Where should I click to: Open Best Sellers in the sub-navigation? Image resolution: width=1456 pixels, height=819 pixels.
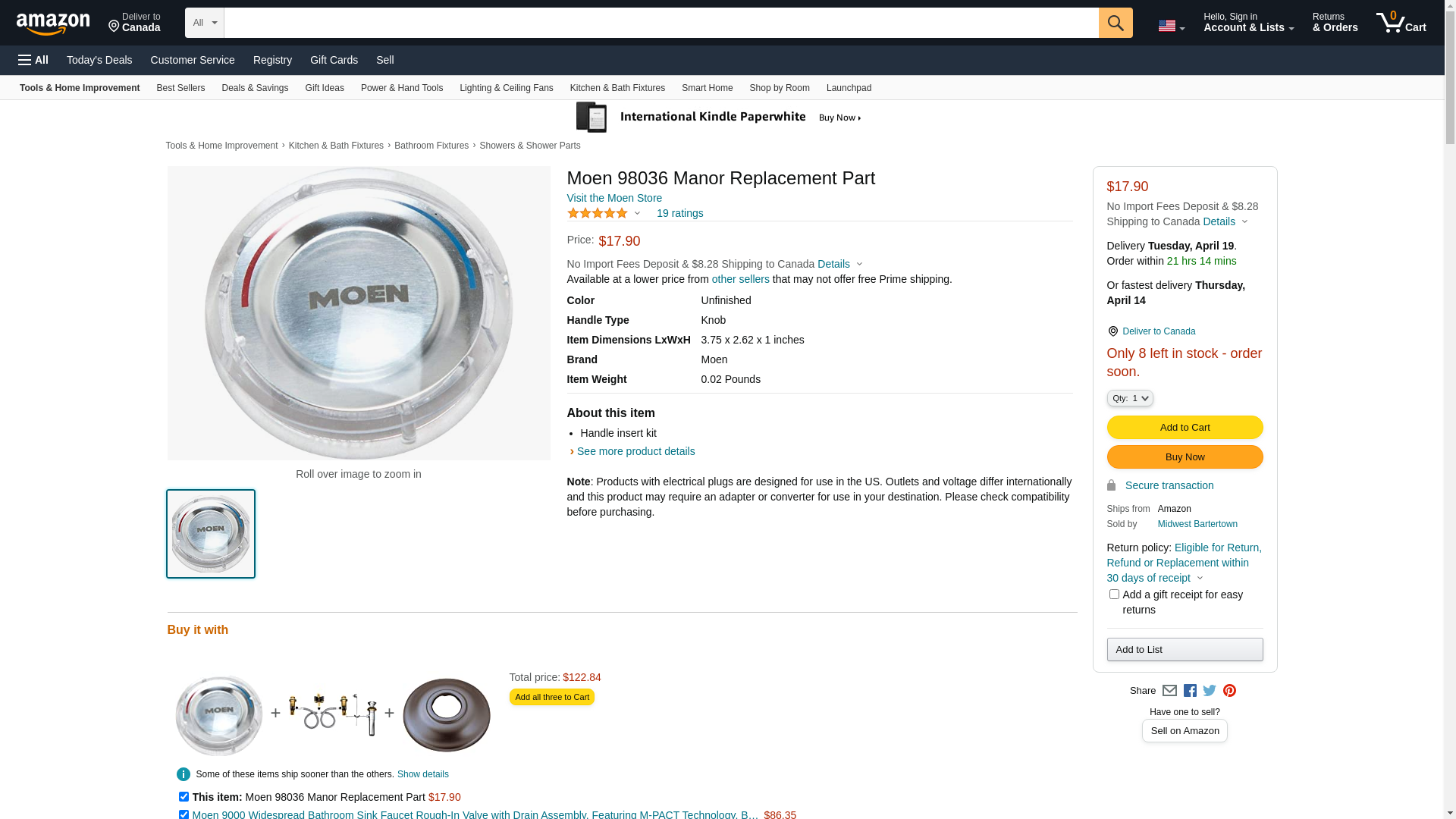click(180, 88)
